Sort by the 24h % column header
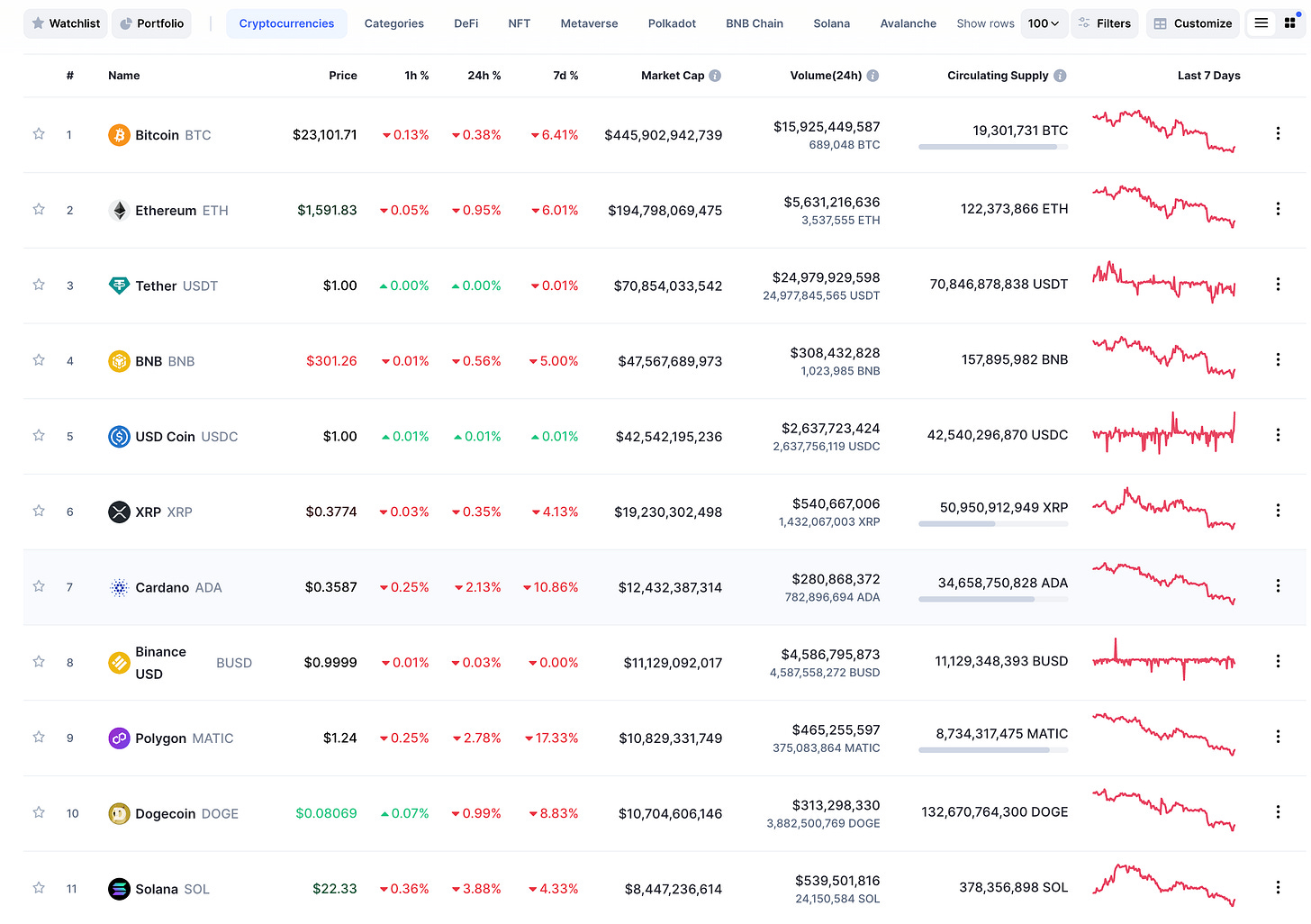 pyautogui.click(x=484, y=76)
